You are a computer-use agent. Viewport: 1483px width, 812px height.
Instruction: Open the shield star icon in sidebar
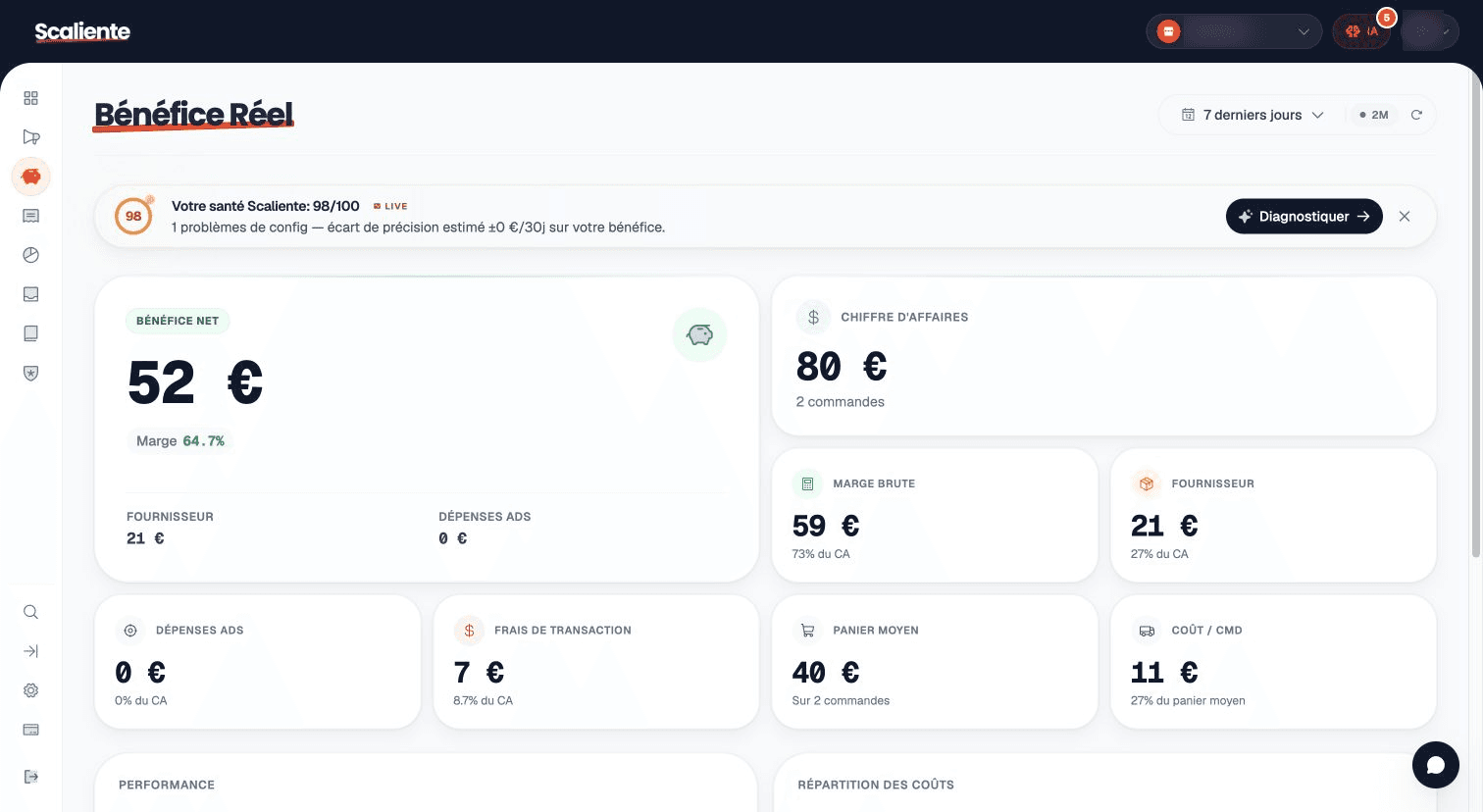pyautogui.click(x=31, y=373)
